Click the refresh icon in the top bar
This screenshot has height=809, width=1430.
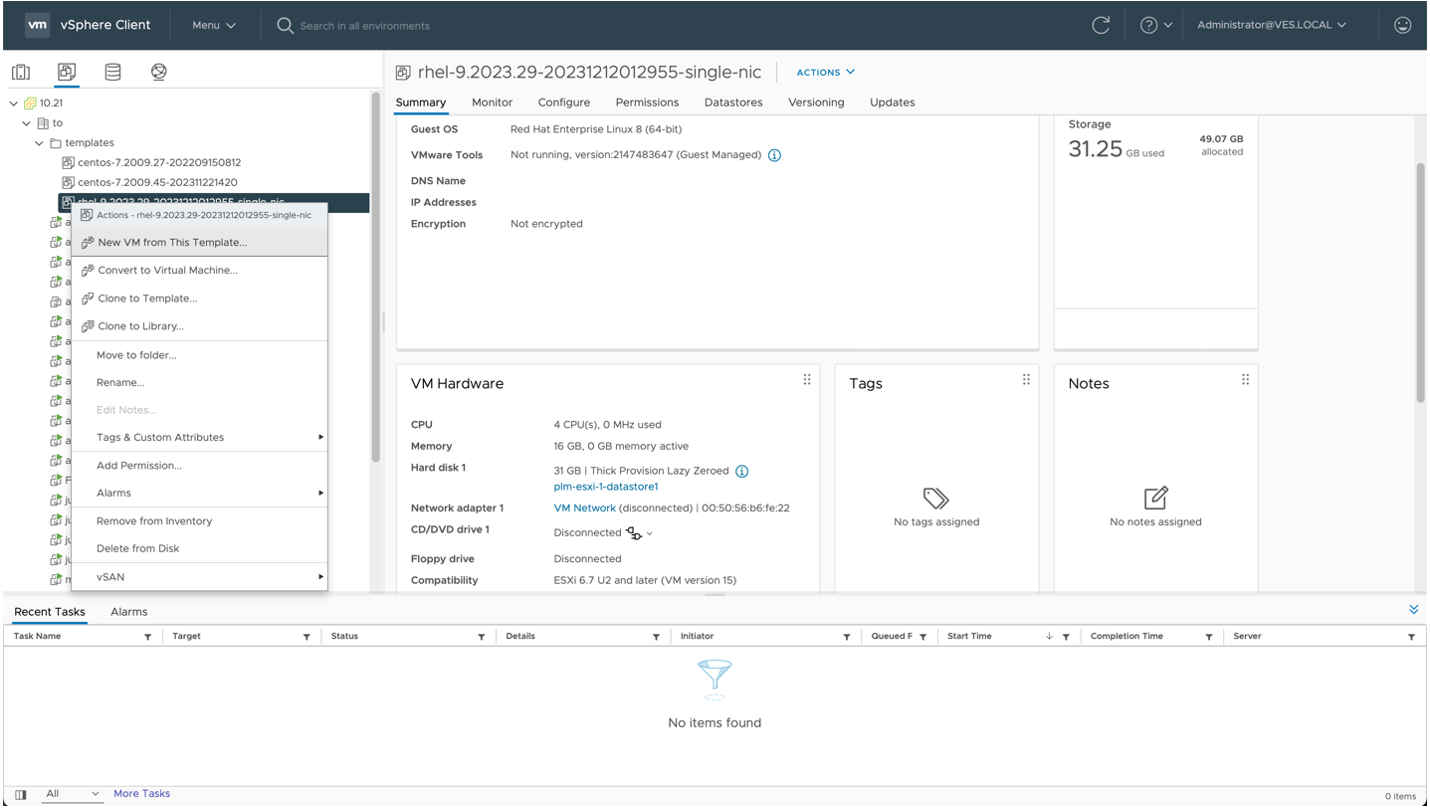(x=1100, y=25)
